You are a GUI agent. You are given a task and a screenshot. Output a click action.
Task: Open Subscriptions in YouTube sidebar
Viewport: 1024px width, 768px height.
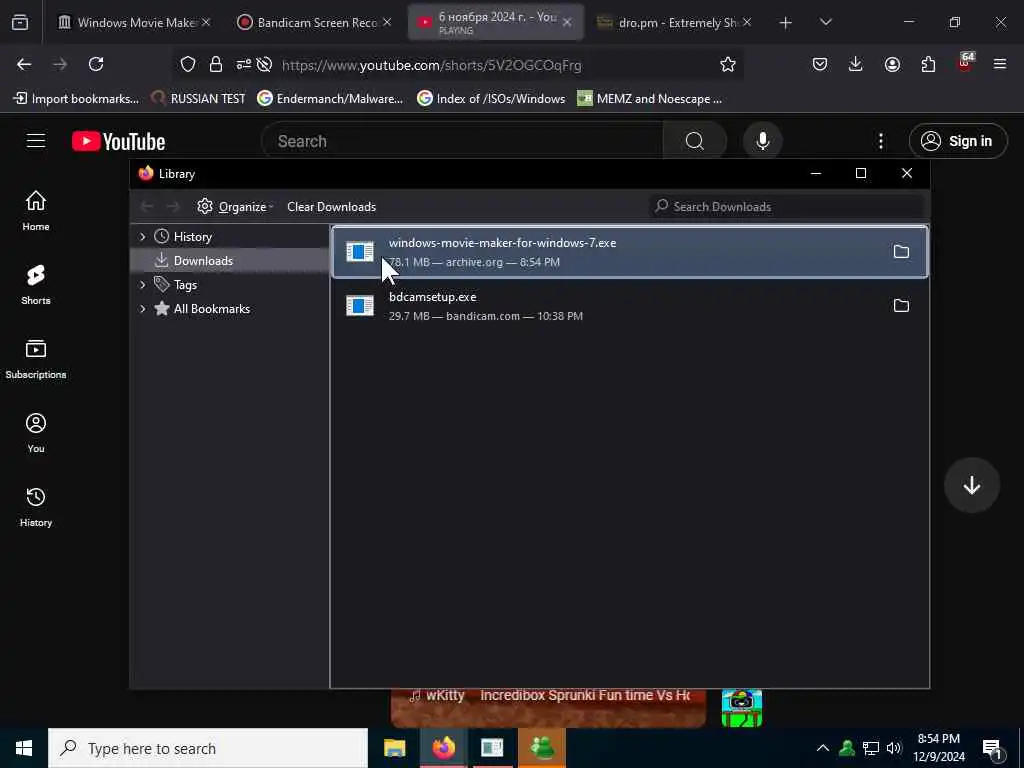point(36,359)
